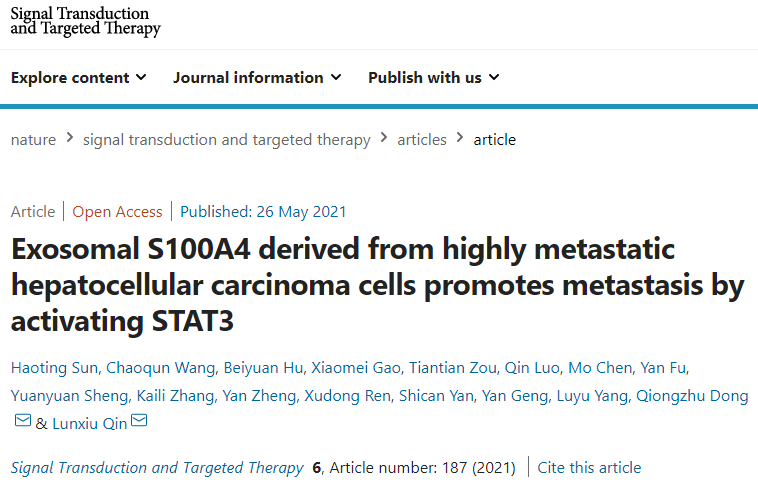Click the email envelope icon after Qiongzhu Dong

23,421
